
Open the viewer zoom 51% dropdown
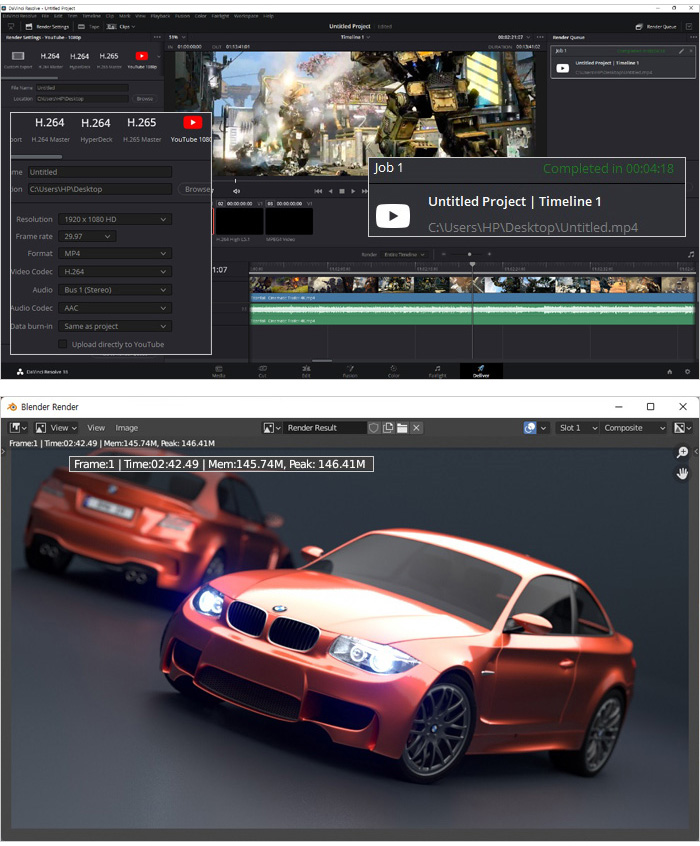point(177,37)
